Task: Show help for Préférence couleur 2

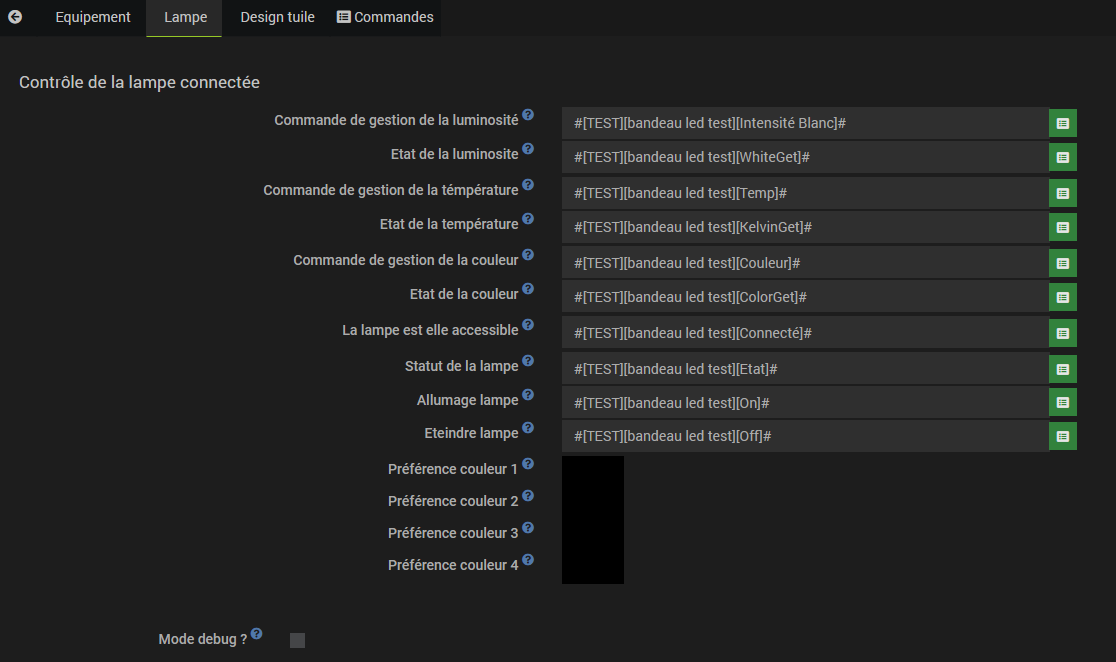Action: pos(528,495)
